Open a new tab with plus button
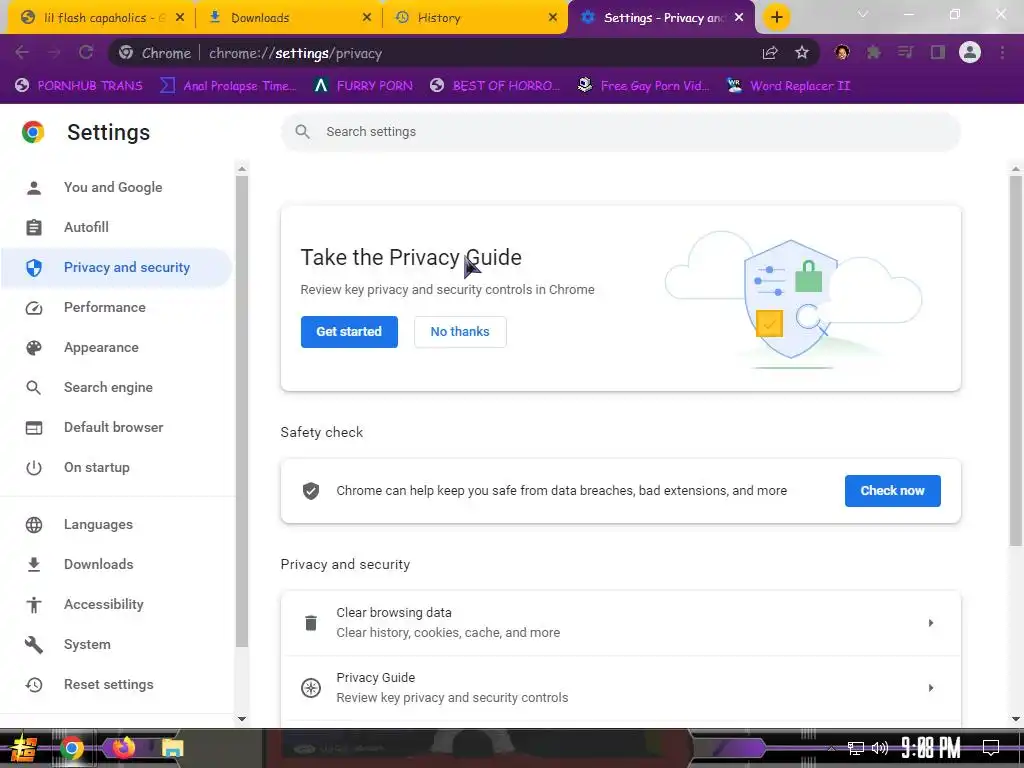The image size is (1024, 768). click(776, 18)
